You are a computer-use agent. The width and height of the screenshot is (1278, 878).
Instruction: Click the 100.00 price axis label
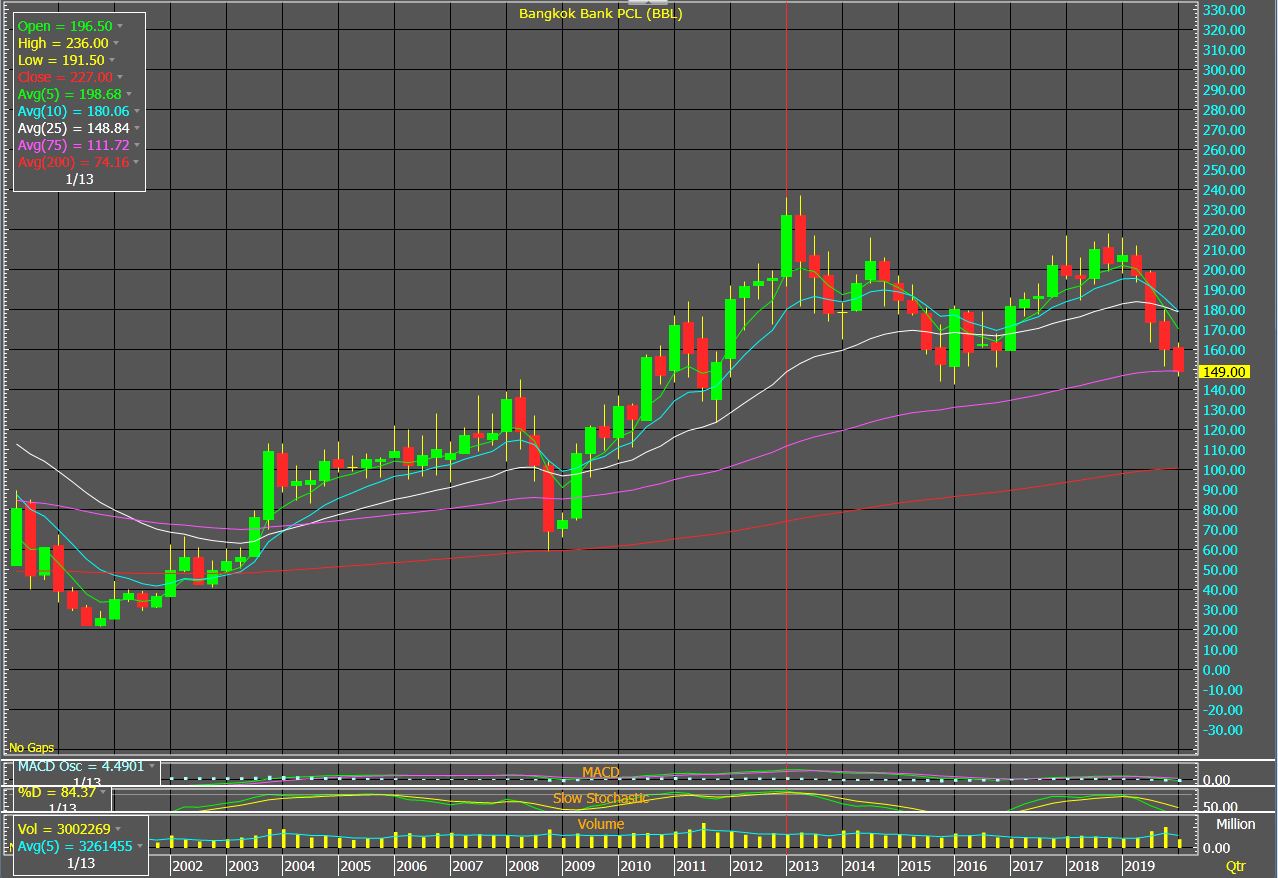click(1224, 470)
